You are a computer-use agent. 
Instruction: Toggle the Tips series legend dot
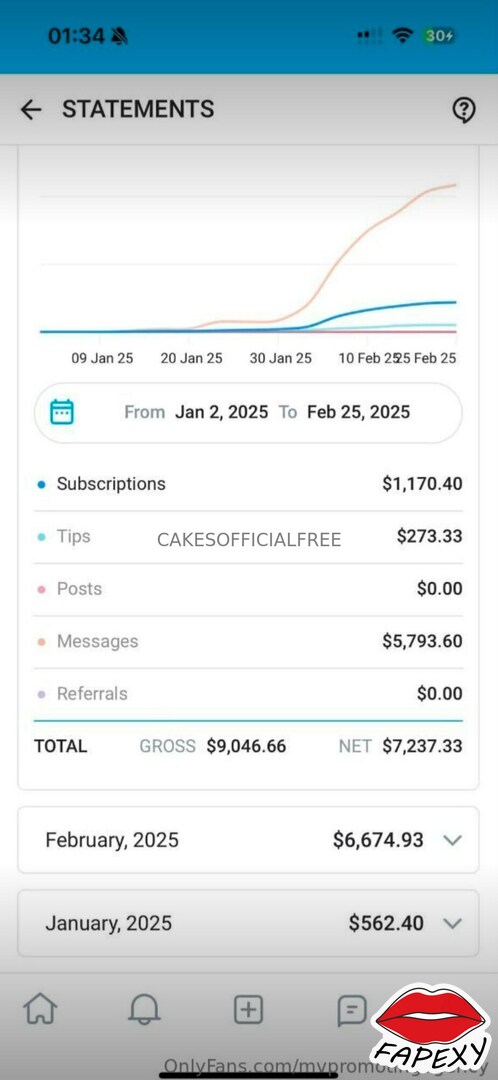coord(41,537)
